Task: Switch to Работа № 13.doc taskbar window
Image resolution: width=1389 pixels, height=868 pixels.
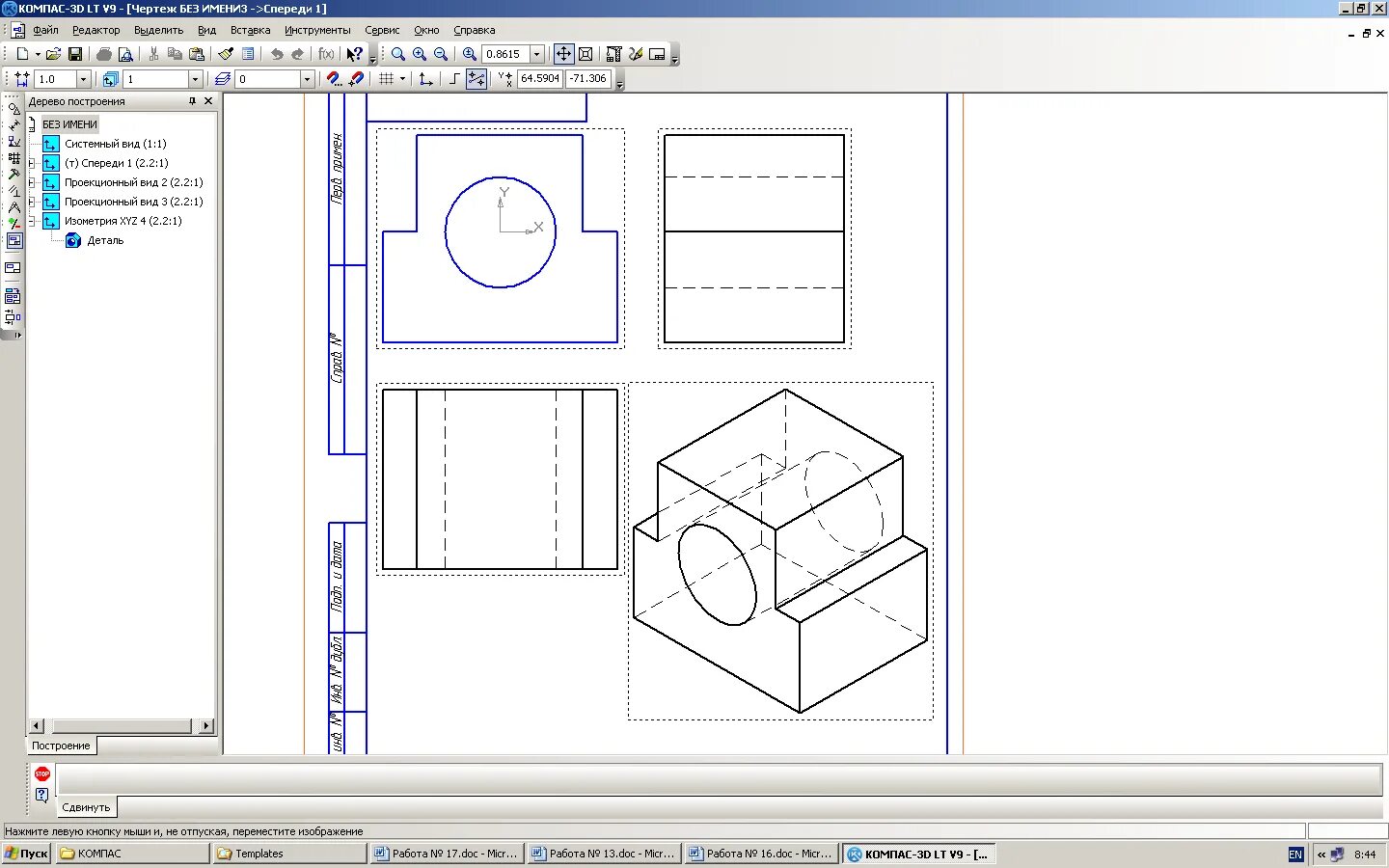Action: (604, 854)
